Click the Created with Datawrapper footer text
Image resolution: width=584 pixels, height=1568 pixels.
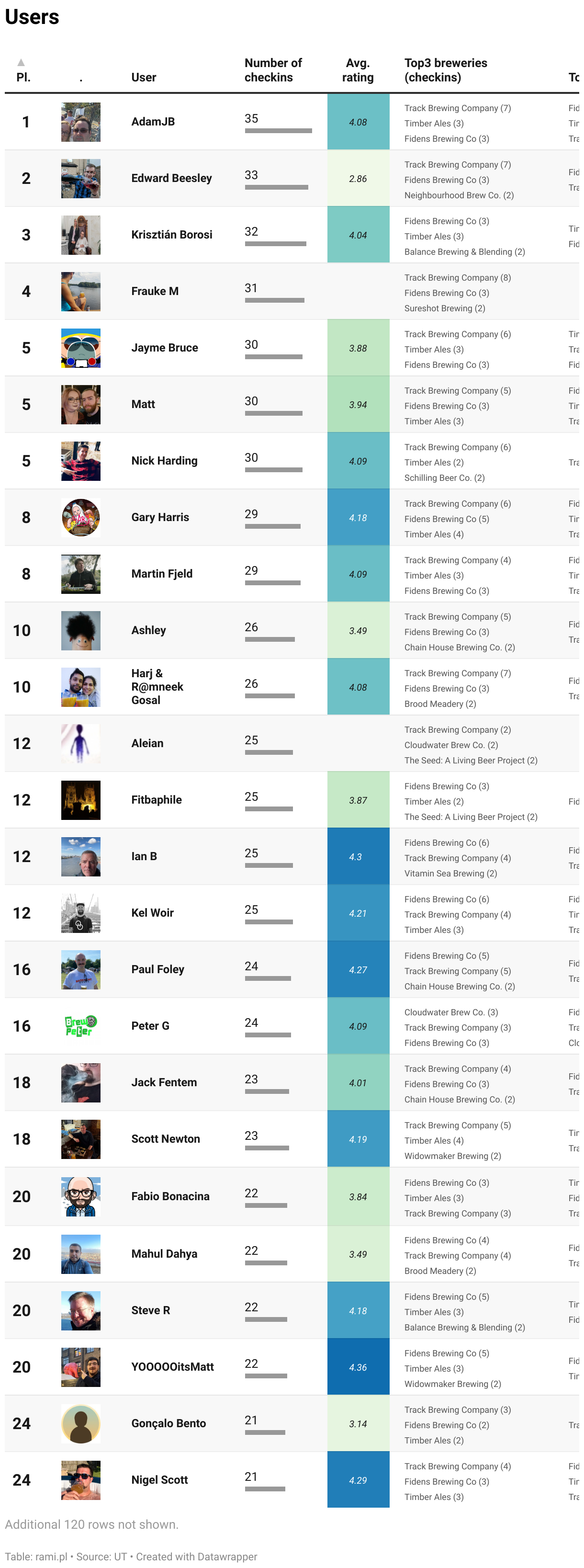196,1557
